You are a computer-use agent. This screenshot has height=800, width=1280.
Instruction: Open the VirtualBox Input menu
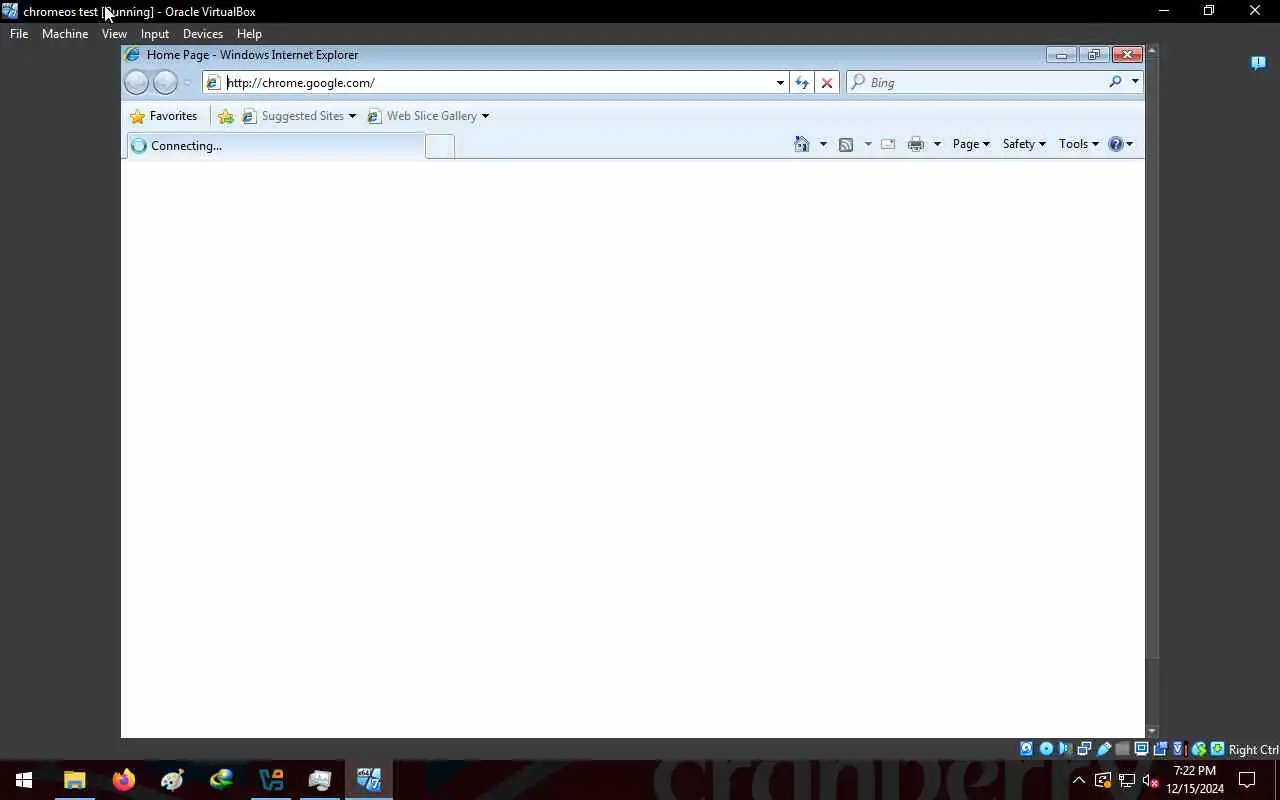[x=155, y=34]
